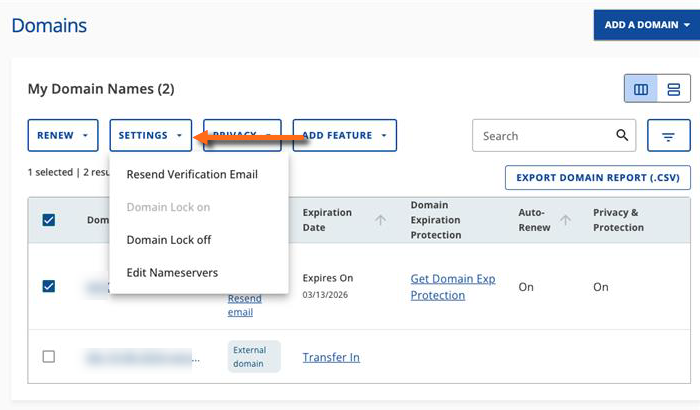Select Resend Verification Email

click(x=192, y=174)
